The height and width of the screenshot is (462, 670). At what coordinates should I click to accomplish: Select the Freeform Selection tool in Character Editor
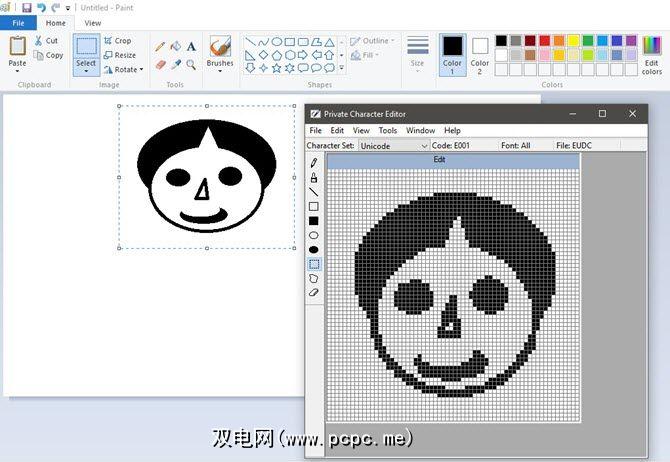(x=314, y=279)
